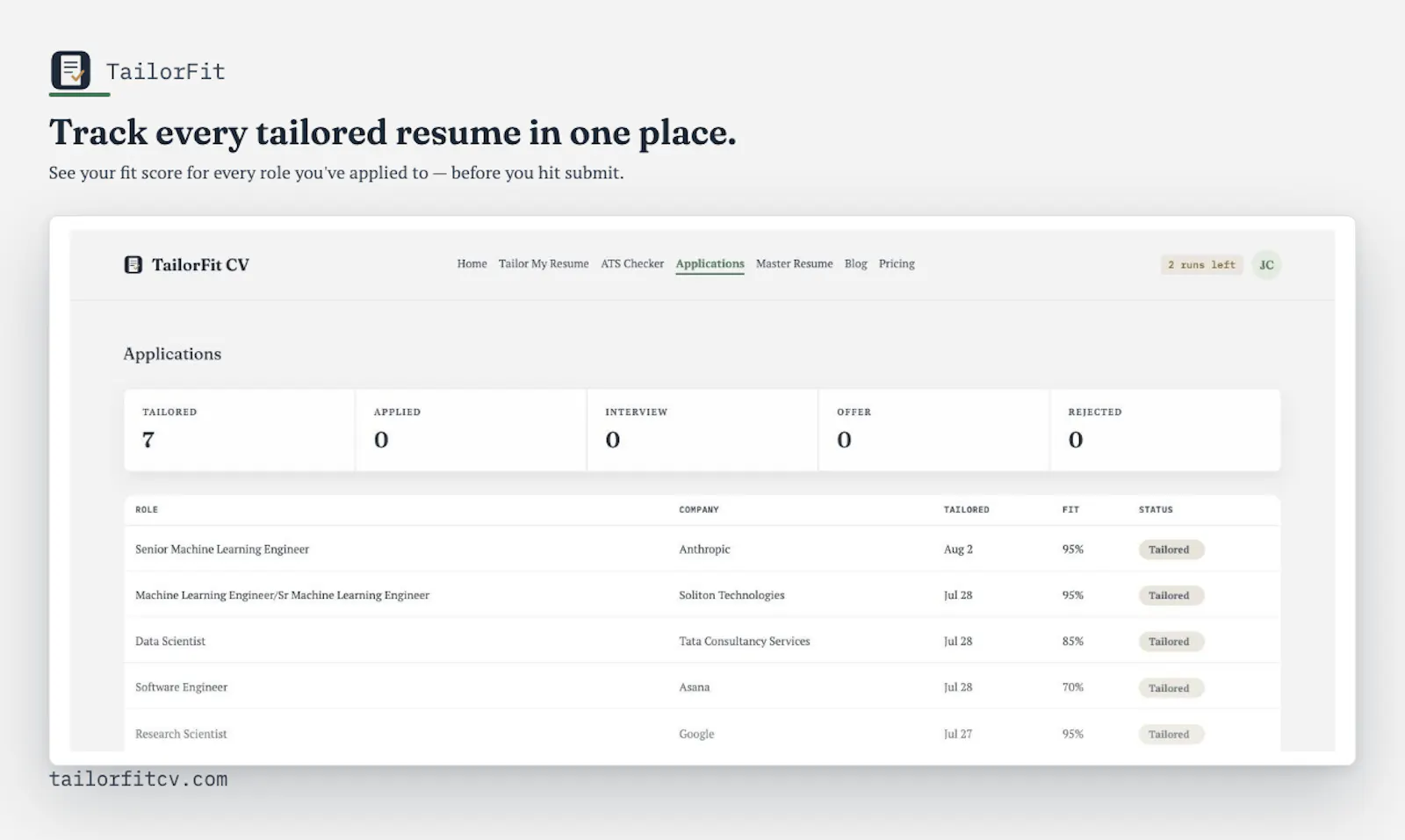The image size is (1405, 840).
Task: Select the Applications nav tab
Action: (710, 264)
